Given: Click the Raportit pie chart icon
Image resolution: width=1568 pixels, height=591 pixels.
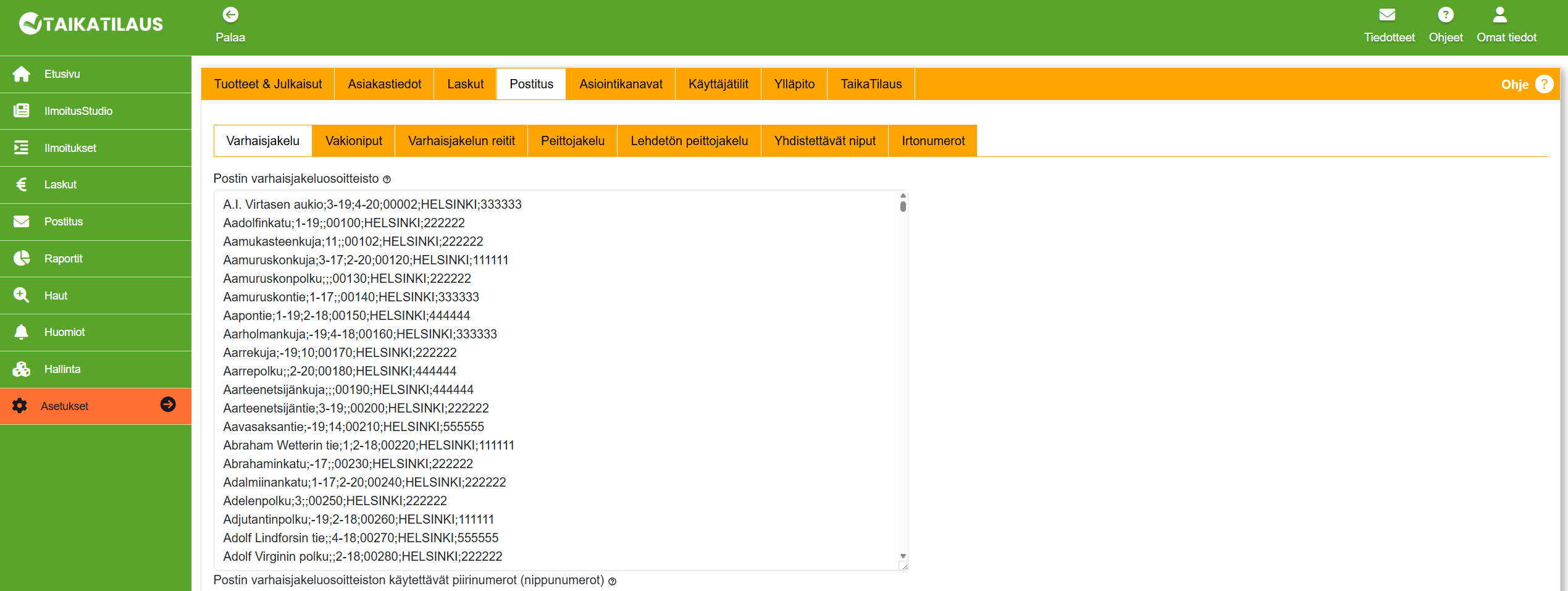Looking at the screenshot, I should (x=22, y=258).
